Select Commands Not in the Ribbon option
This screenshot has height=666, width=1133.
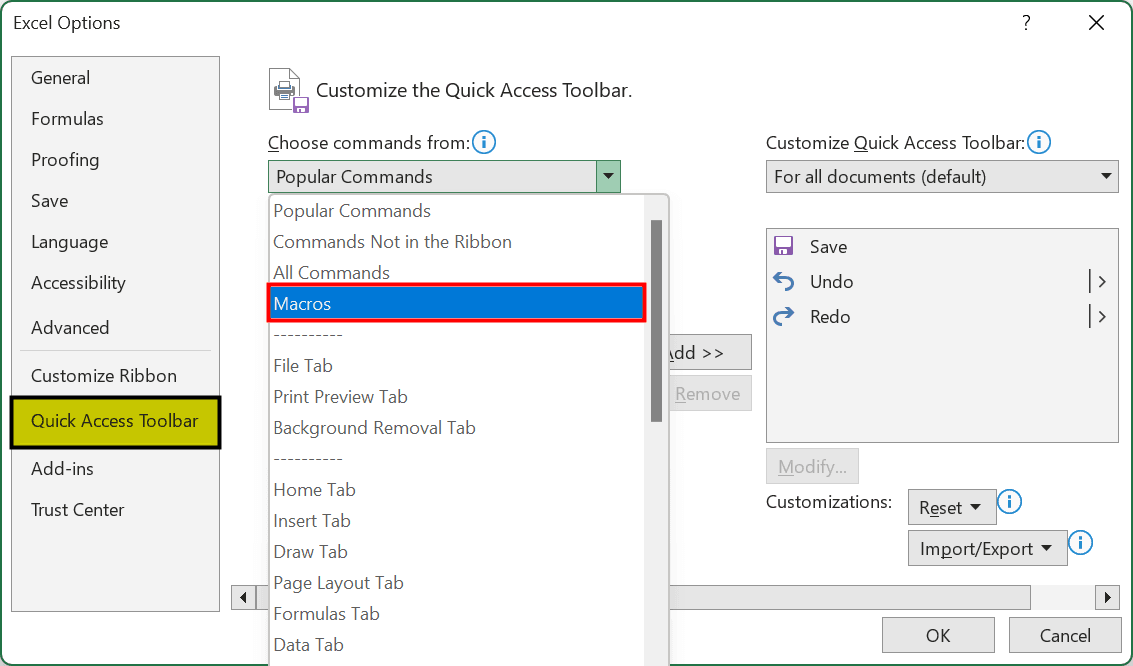457,242
